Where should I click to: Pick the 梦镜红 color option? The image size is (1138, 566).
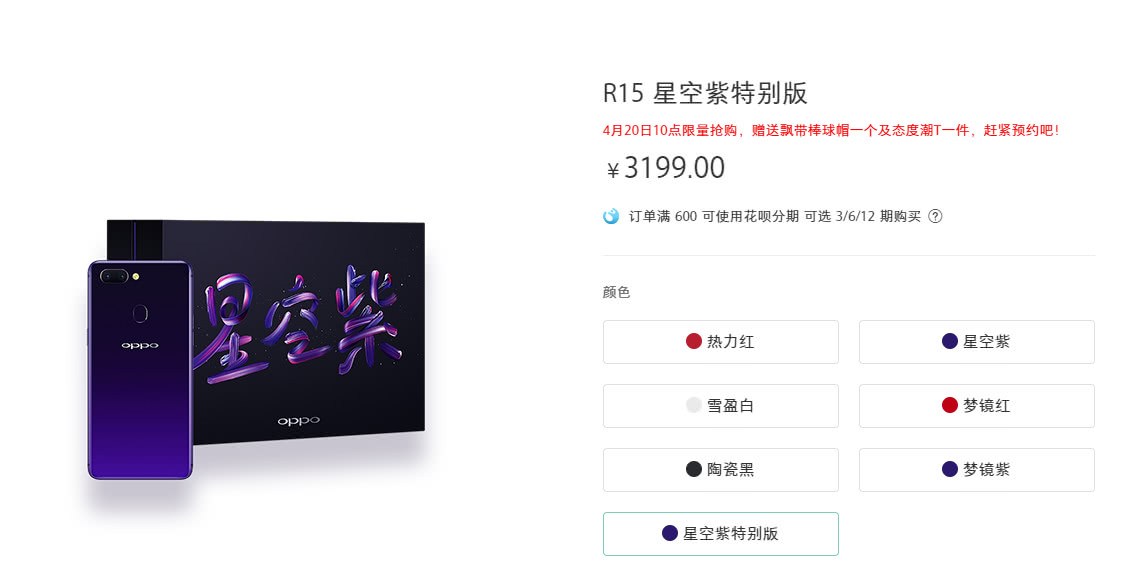coord(976,406)
